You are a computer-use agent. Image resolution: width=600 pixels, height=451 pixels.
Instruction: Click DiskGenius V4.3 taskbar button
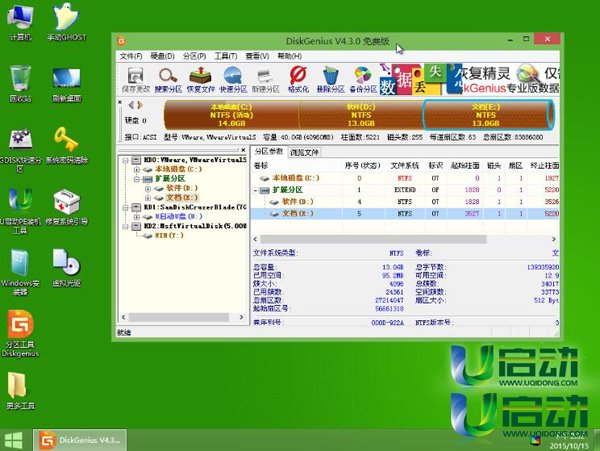[80, 440]
